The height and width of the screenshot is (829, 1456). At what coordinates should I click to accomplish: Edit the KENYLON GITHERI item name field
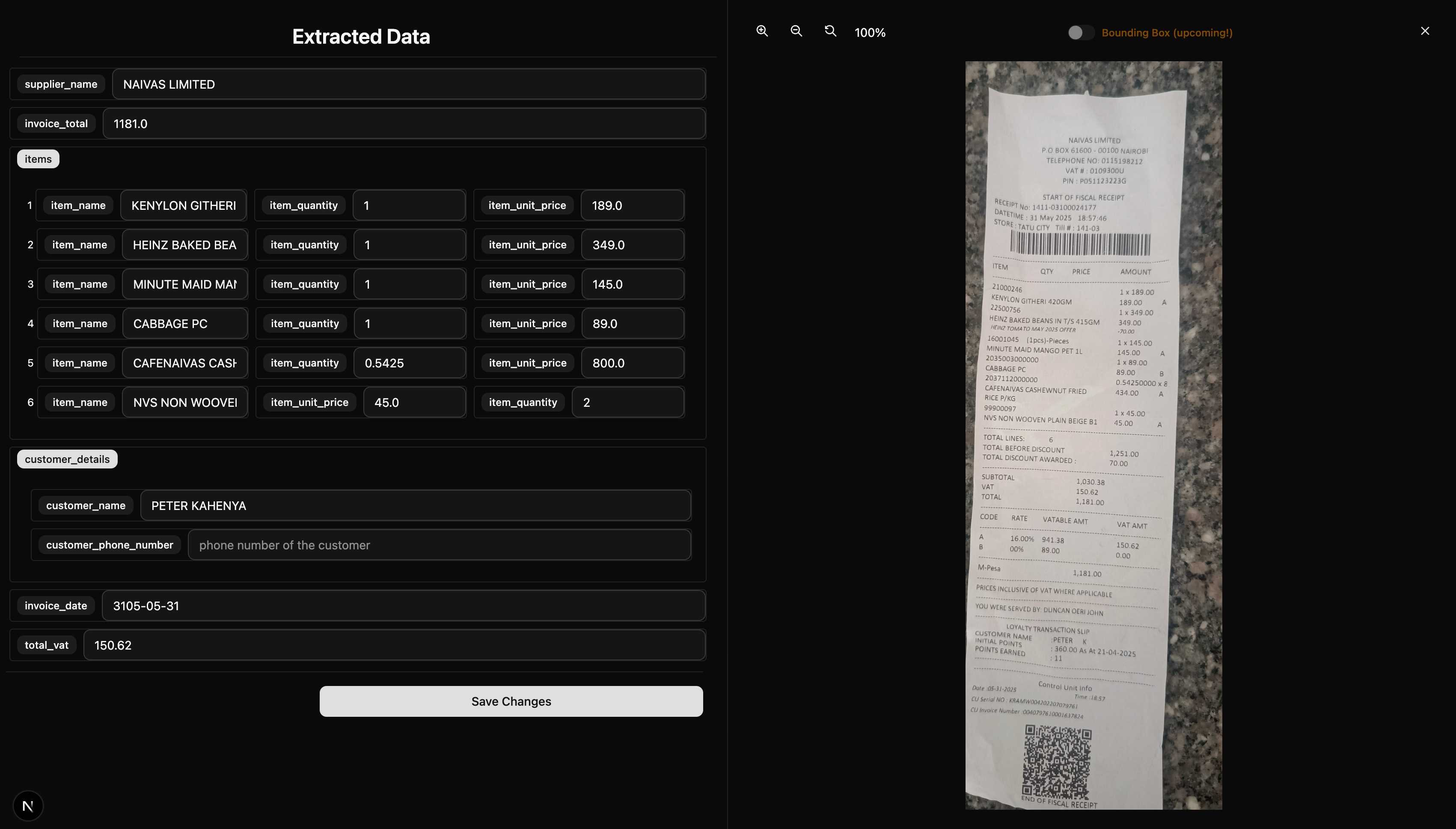pos(183,206)
